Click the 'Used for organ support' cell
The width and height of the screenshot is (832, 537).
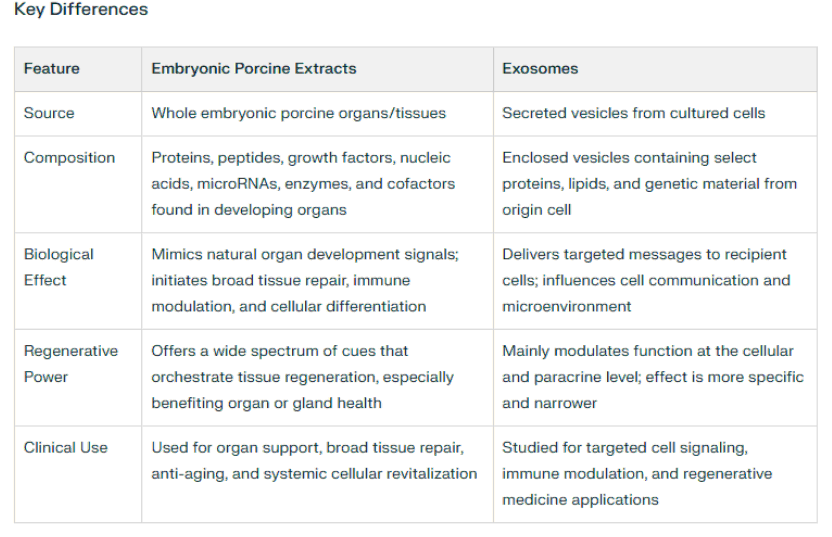point(313,461)
